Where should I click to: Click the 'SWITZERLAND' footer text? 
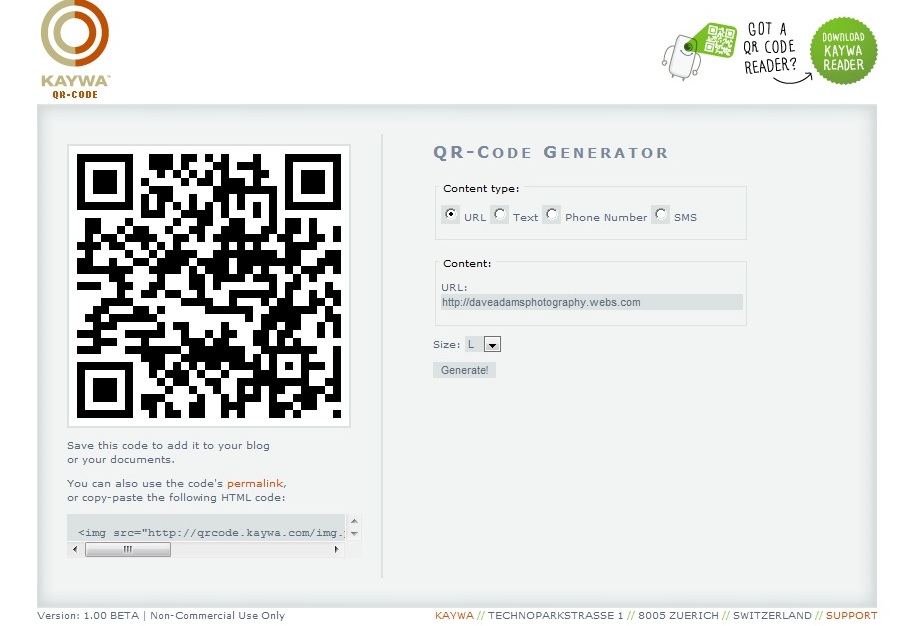(772, 615)
